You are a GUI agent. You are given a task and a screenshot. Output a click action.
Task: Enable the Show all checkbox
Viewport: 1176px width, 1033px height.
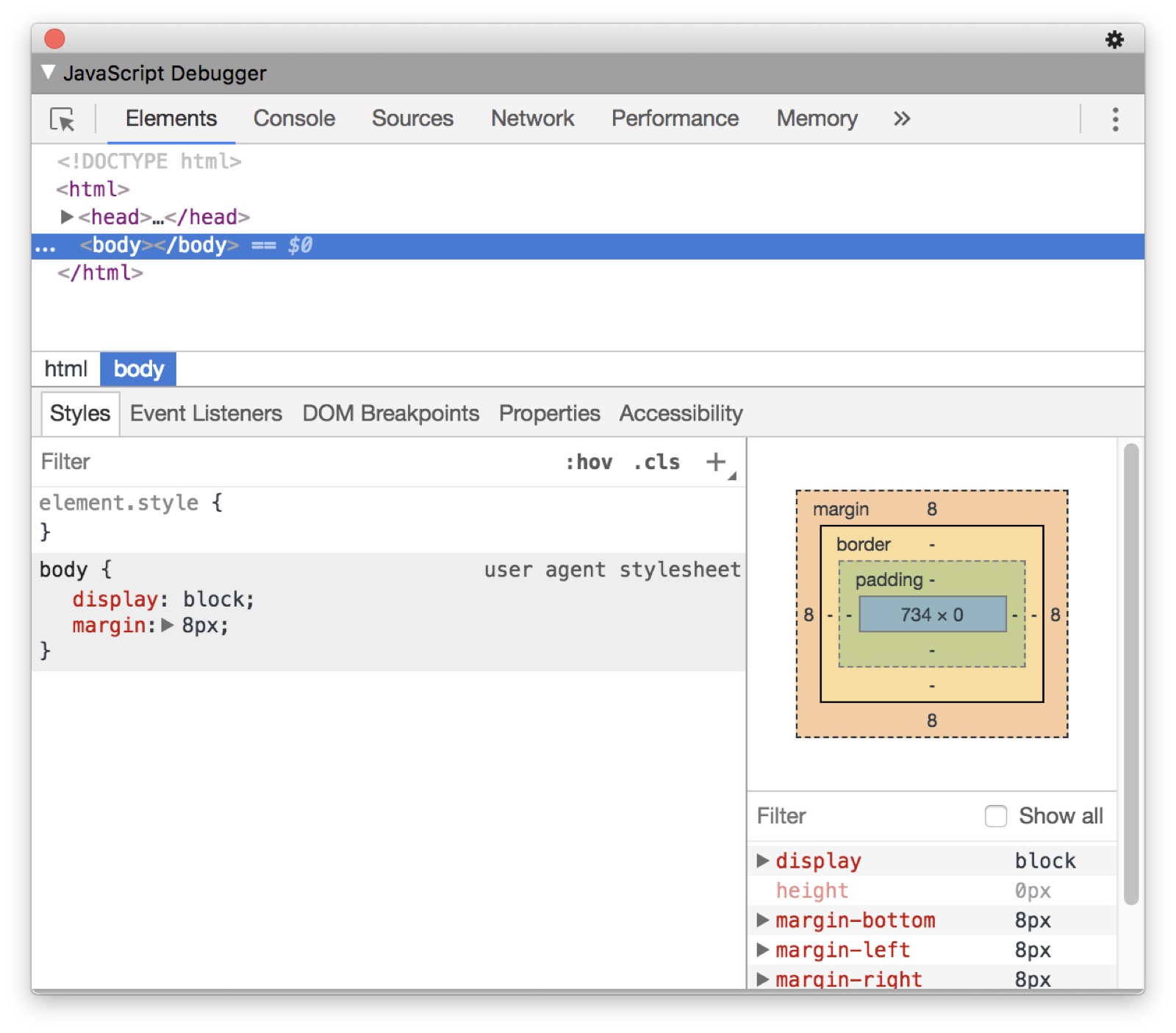coord(995,816)
